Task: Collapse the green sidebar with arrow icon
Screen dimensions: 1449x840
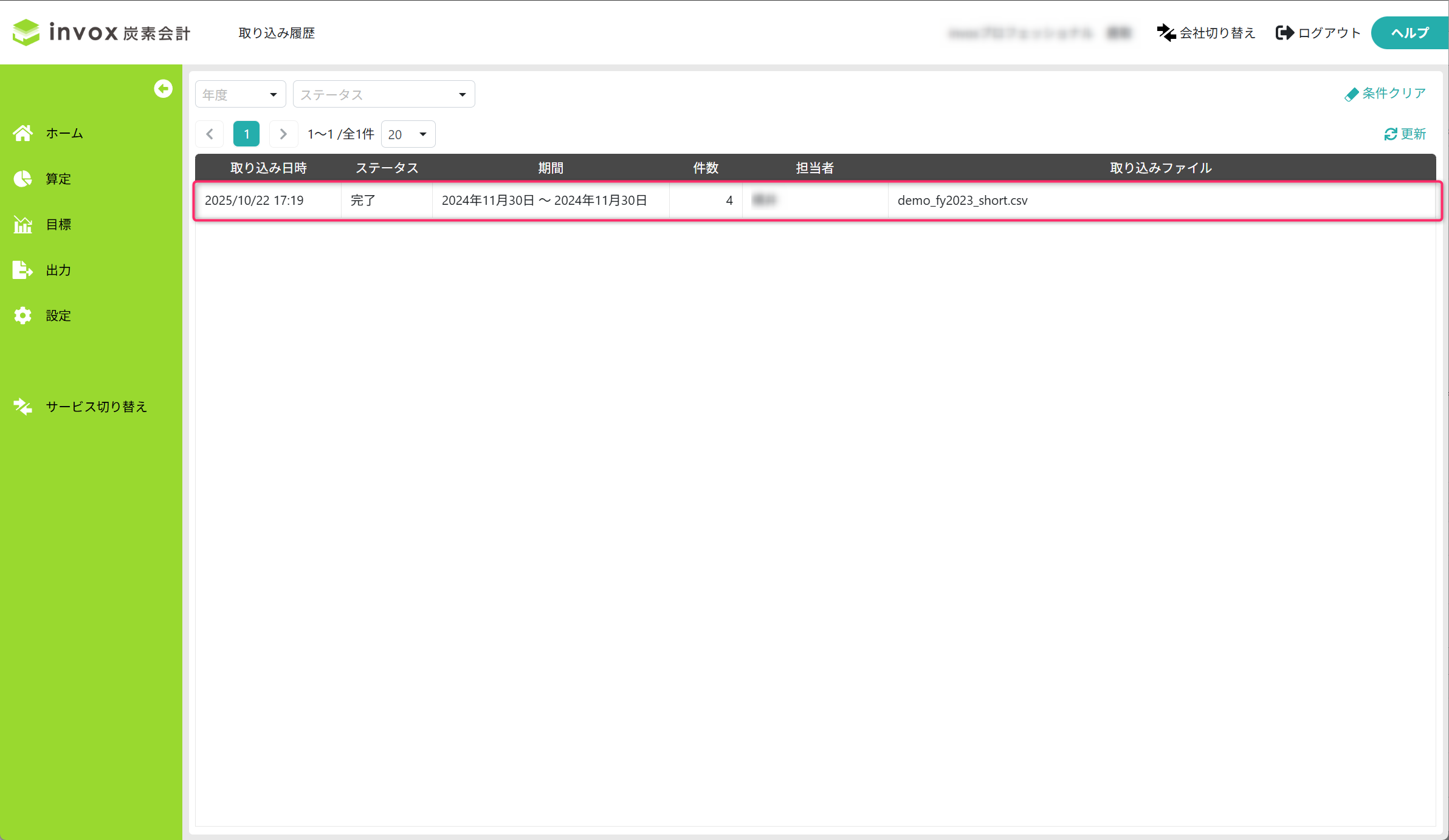Action: click(163, 89)
